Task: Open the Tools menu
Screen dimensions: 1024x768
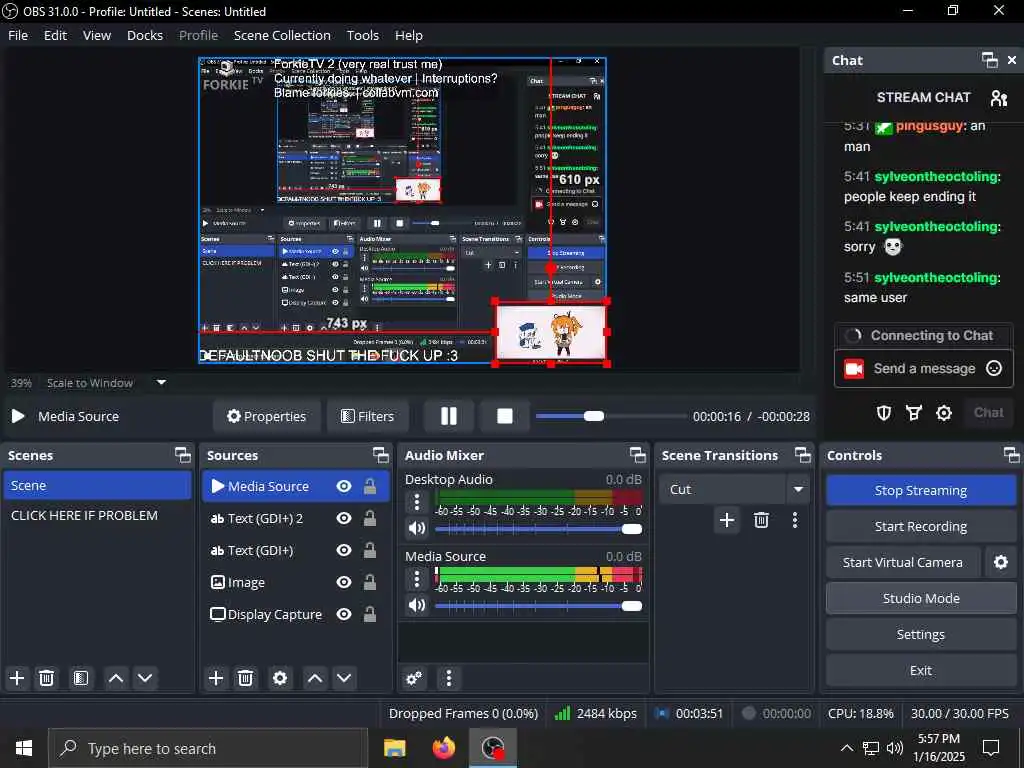Action: (x=362, y=35)
